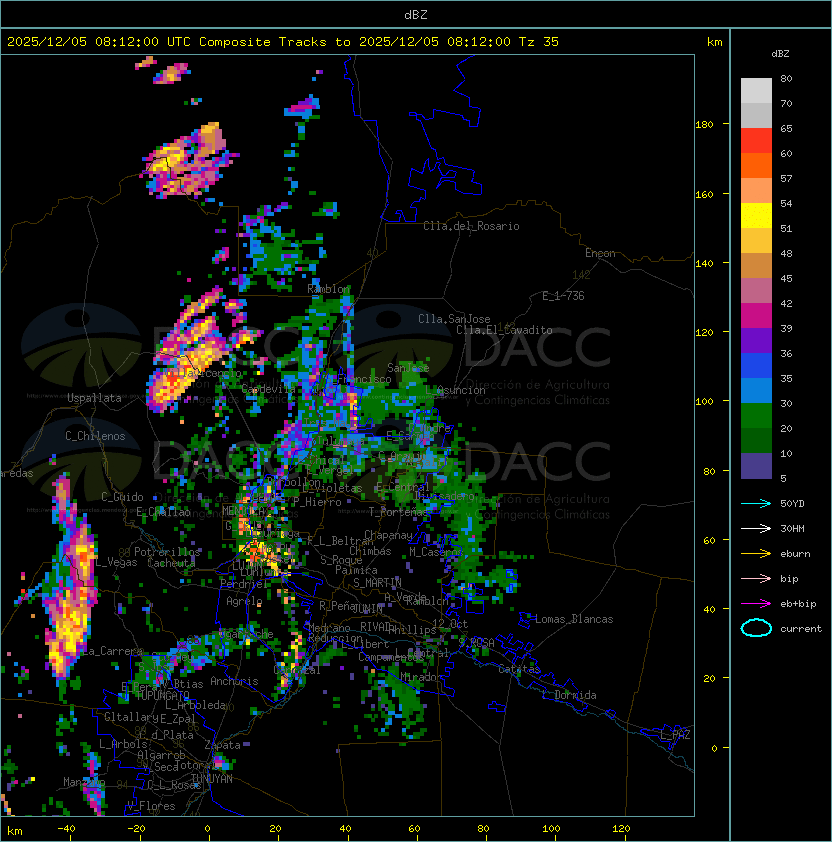
Task: Pick the bright green swatch between 30 and 20
Action: point(756,416)
